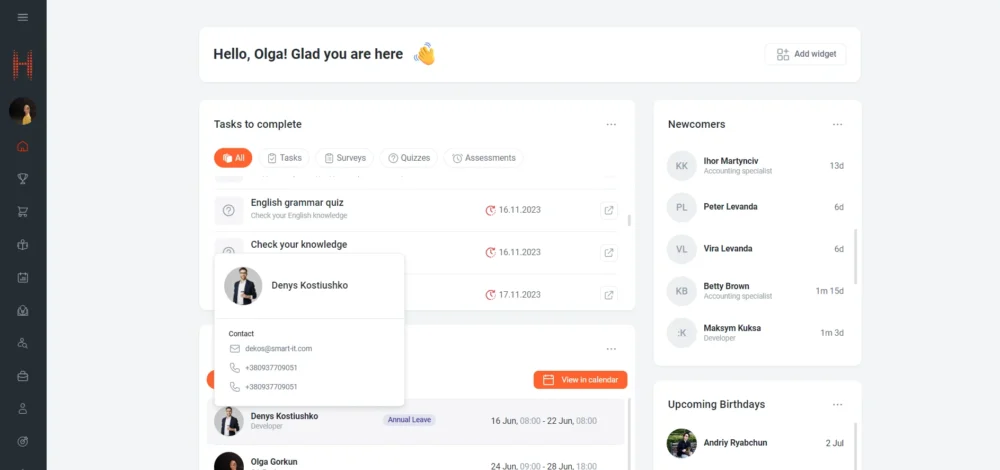Image resolution: width=1000 pixels, height=470 pixels.
Task: Open the trophy achievements icon
Action: pos(23,179)
